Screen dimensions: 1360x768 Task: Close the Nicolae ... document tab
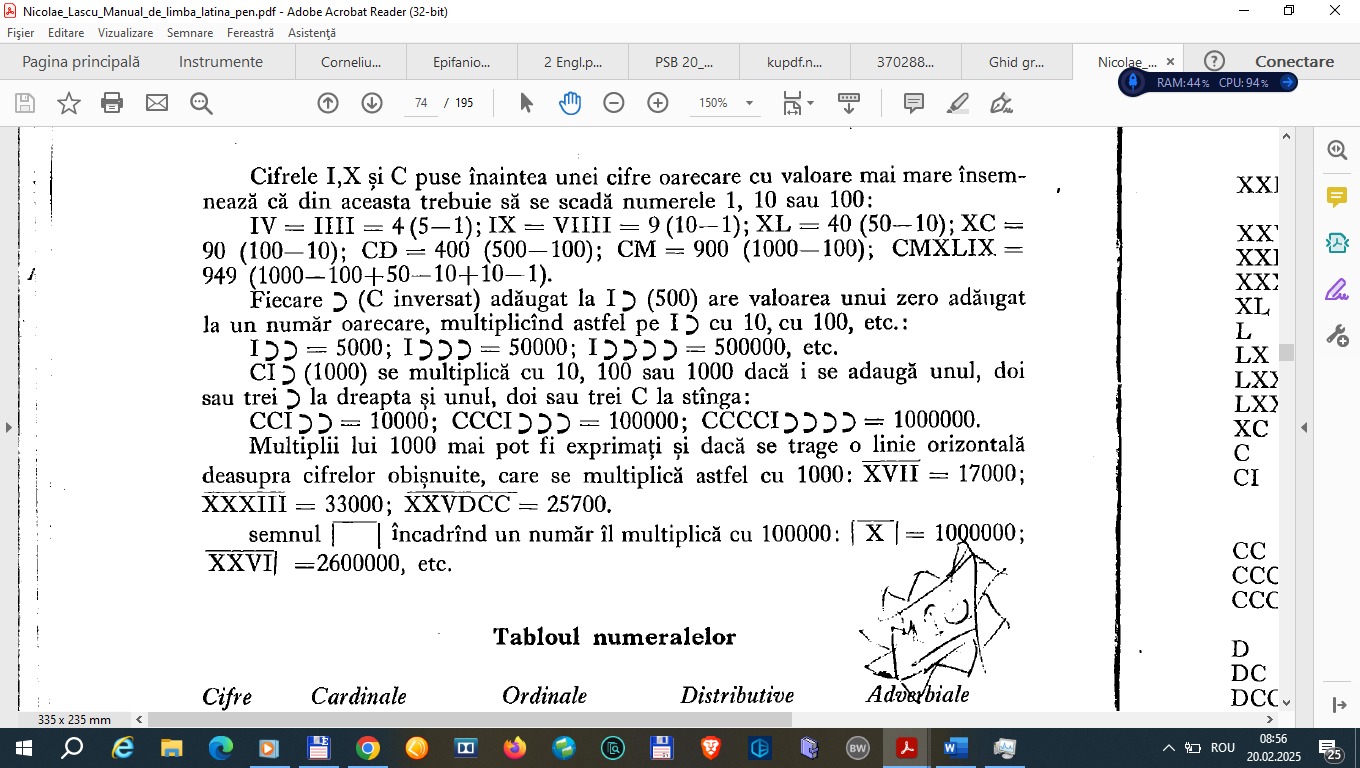1170,62
